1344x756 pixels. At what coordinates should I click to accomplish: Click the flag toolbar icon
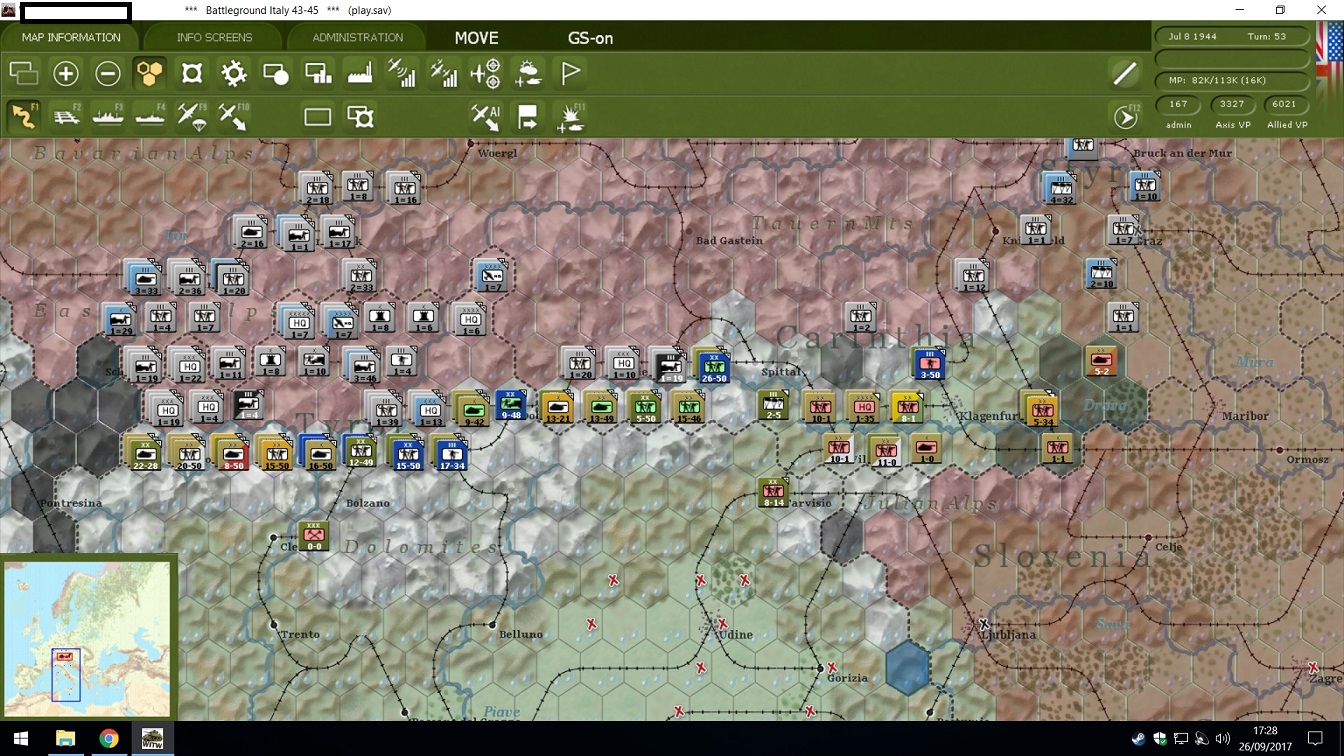click(570, 73)
